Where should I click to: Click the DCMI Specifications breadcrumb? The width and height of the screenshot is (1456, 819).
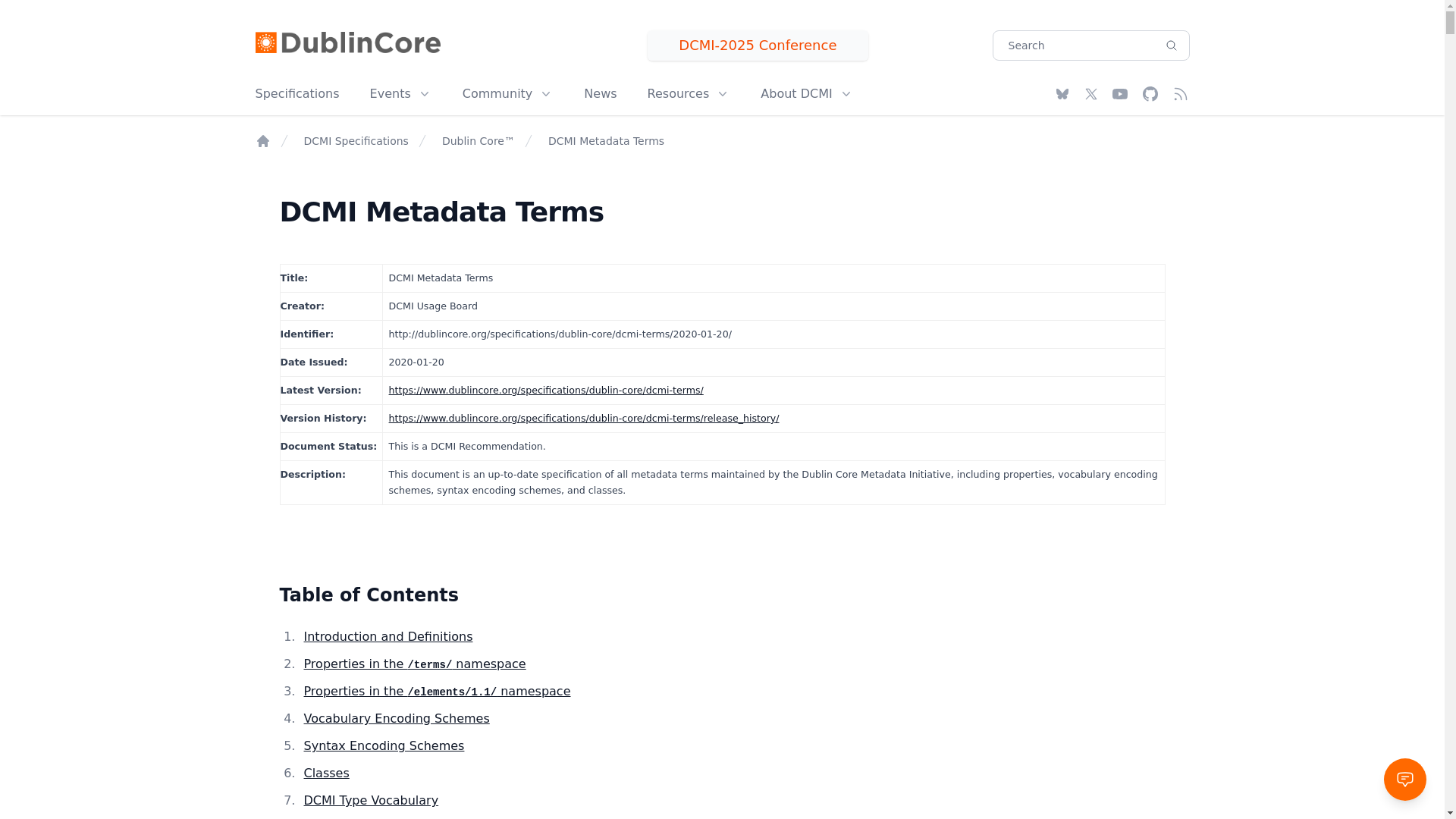[356, 141]
